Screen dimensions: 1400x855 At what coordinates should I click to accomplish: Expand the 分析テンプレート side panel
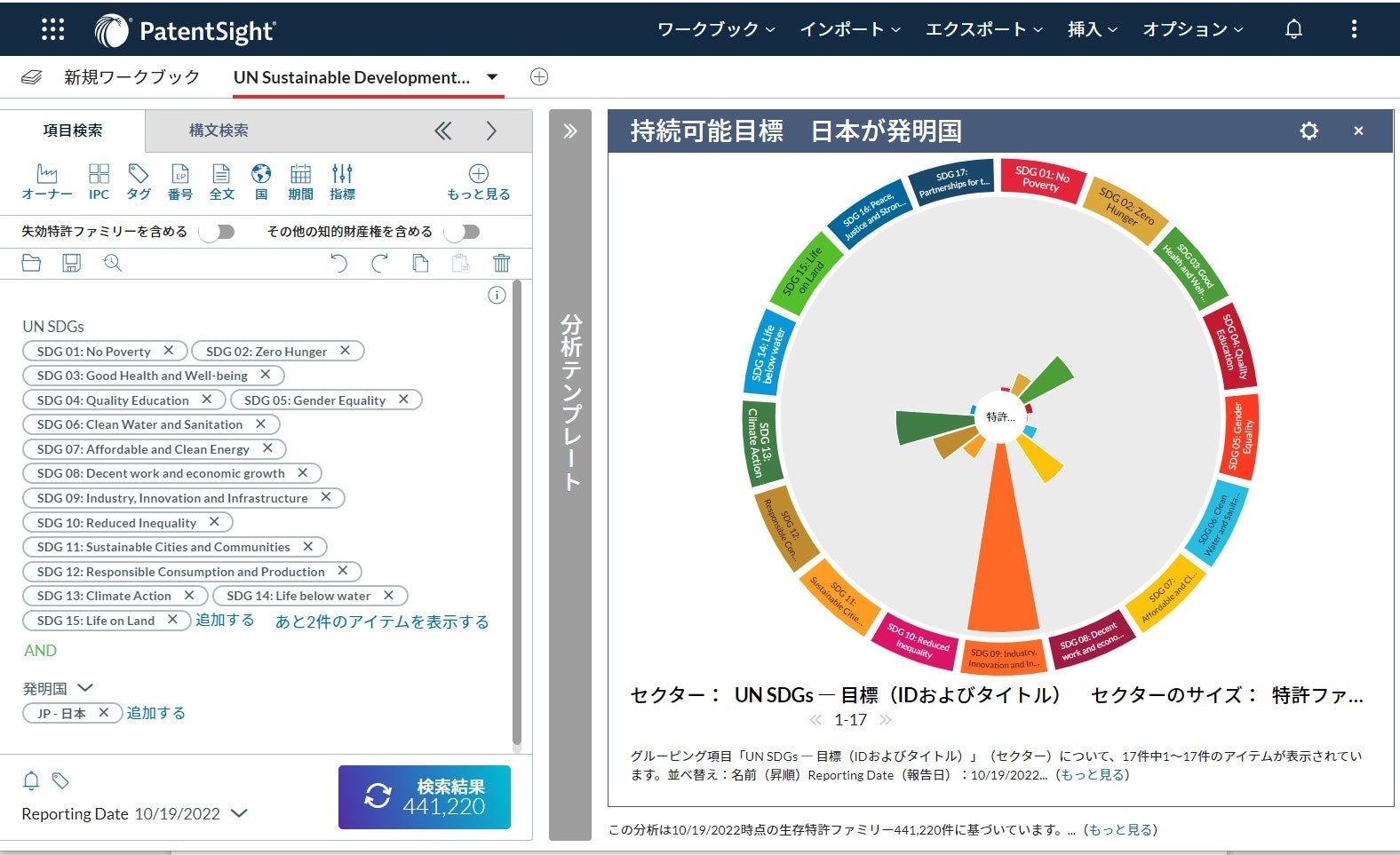point(570,131)
